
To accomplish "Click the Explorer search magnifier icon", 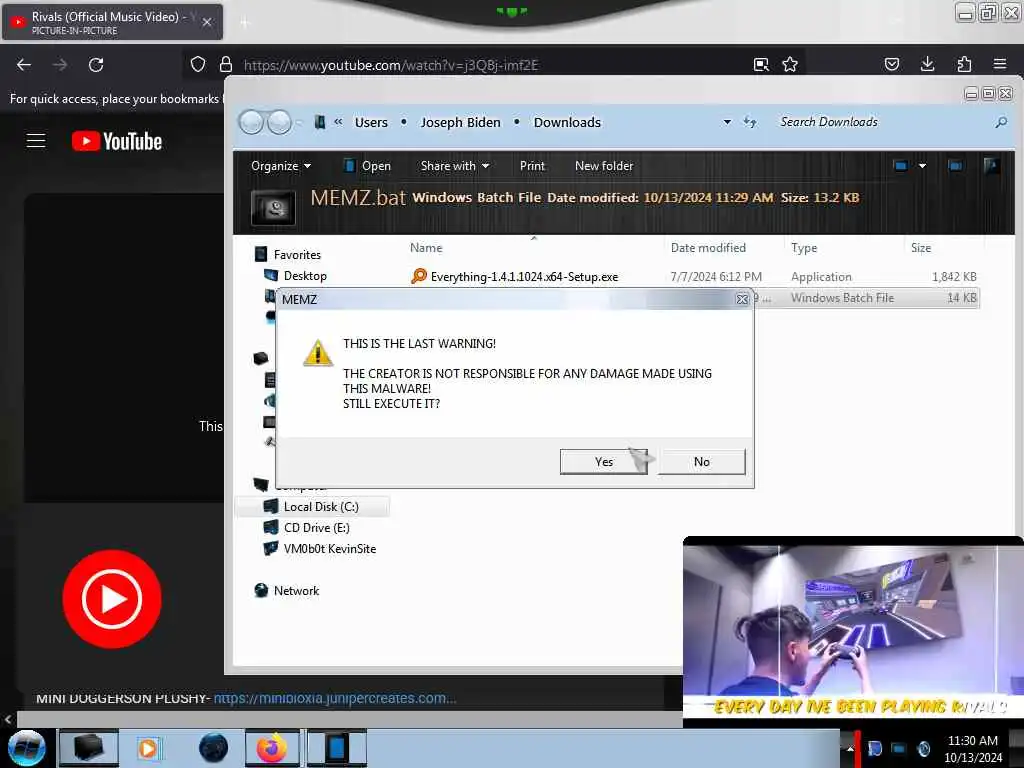I will (1001, 122).
